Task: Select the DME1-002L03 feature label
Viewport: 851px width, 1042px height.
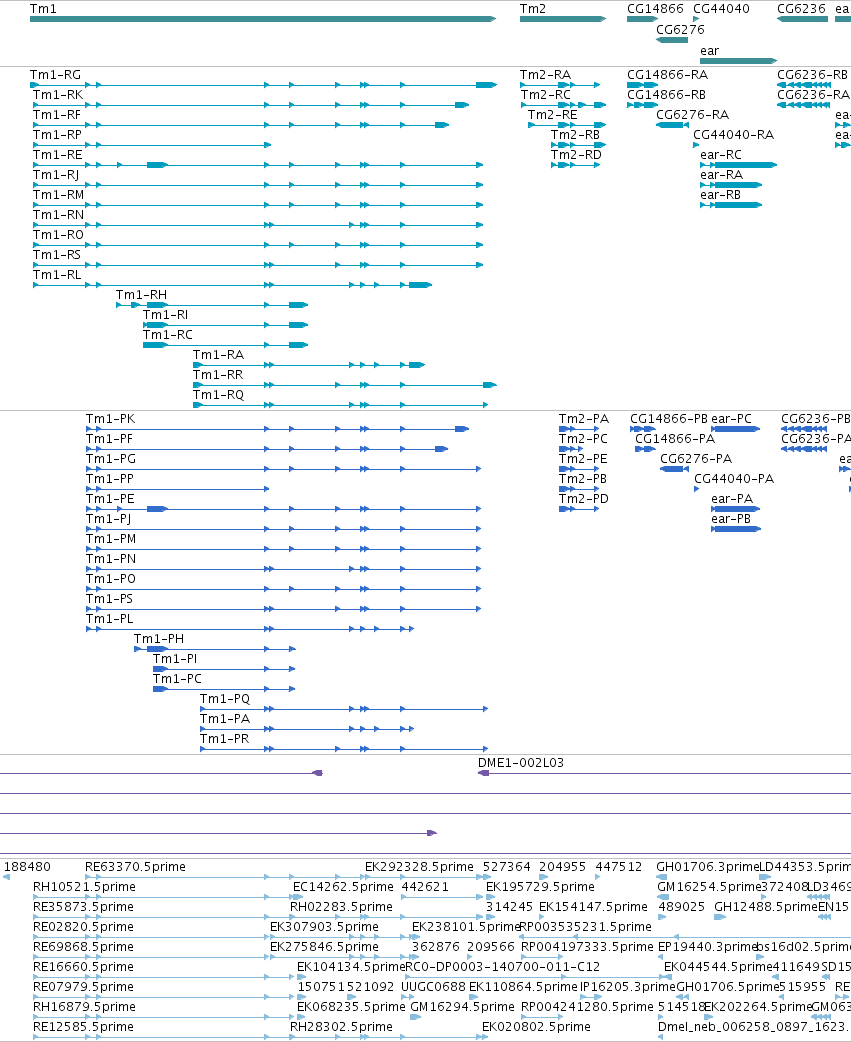Action: [521, 762]
